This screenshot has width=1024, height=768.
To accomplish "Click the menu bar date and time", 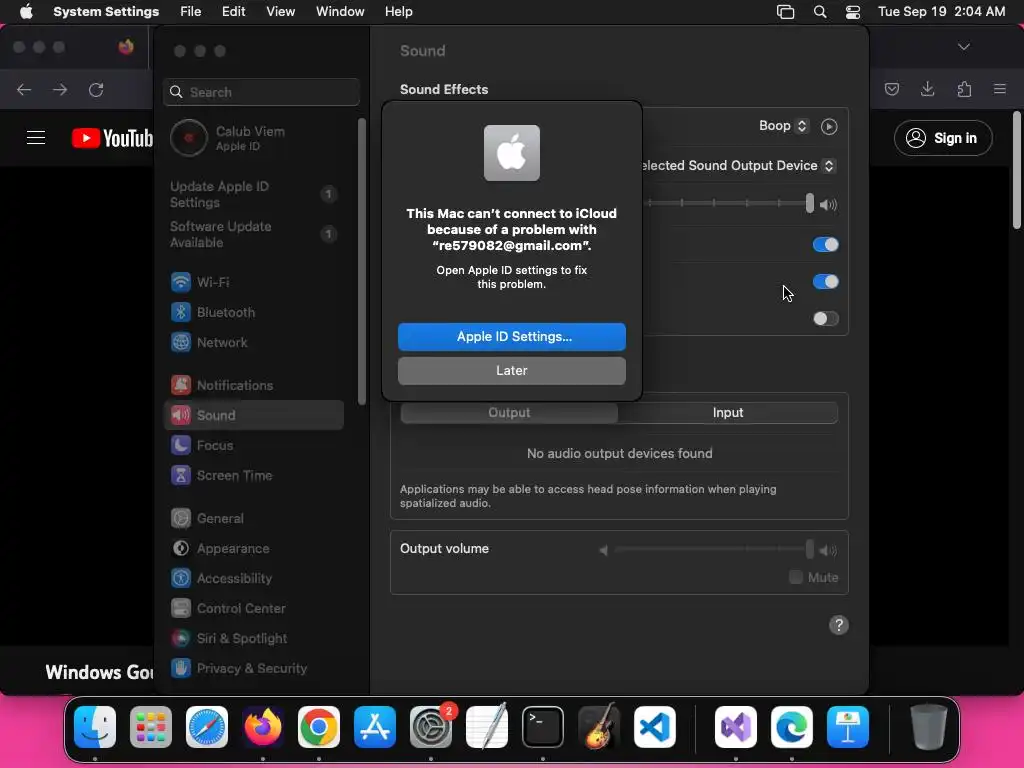I will pos(942,12).
